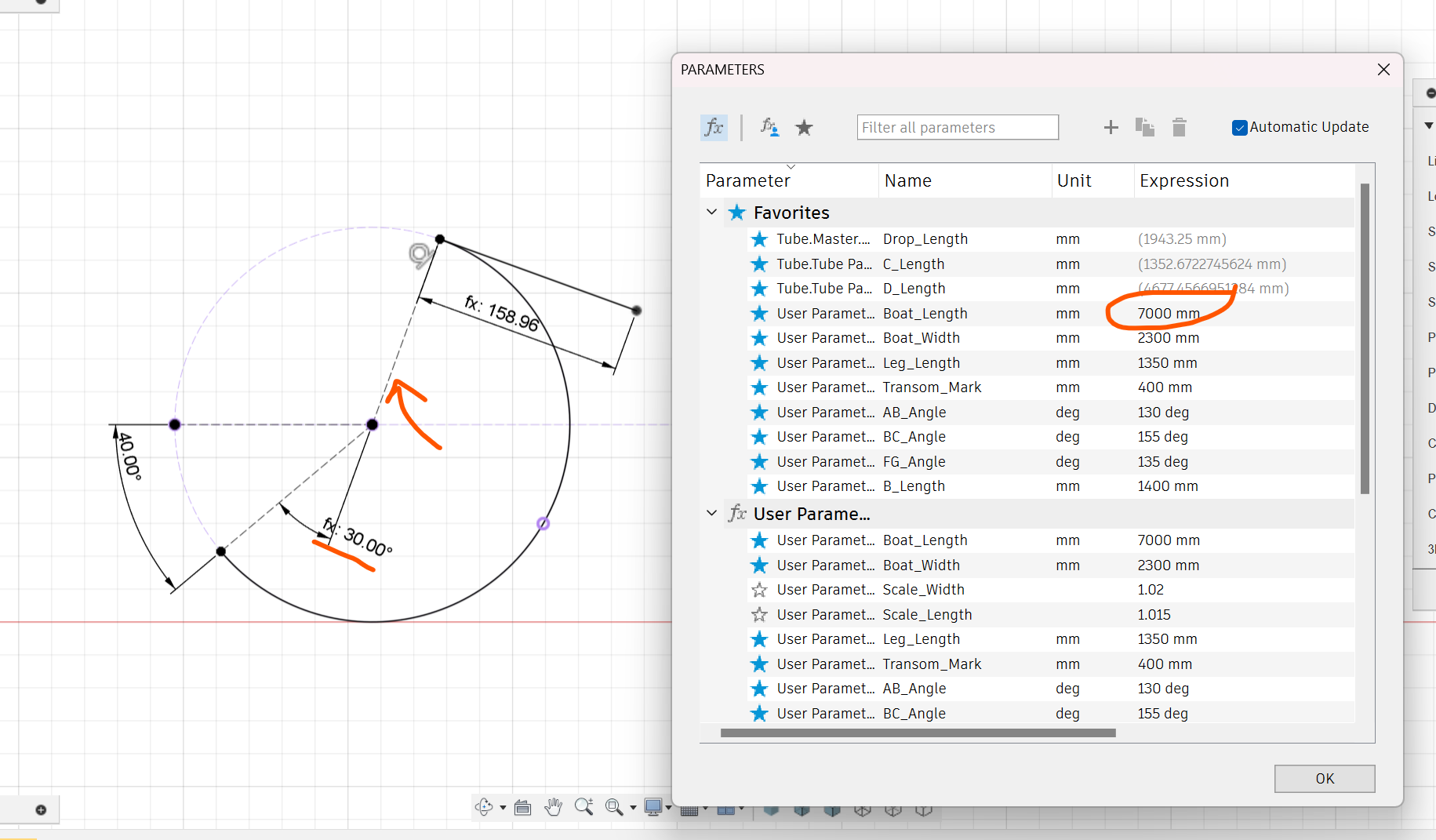Unfavorite FG_Angle parameter star

pos(759,462)
